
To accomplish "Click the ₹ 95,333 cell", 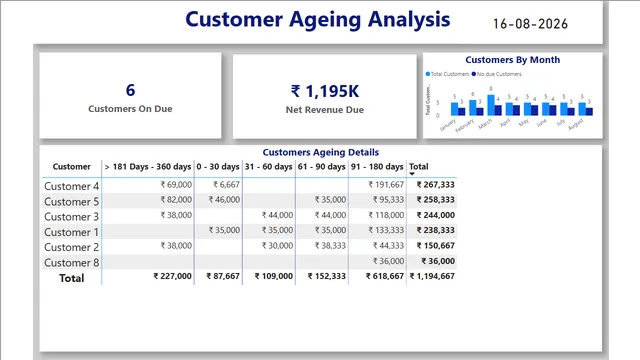I will (x=388, y=200).
